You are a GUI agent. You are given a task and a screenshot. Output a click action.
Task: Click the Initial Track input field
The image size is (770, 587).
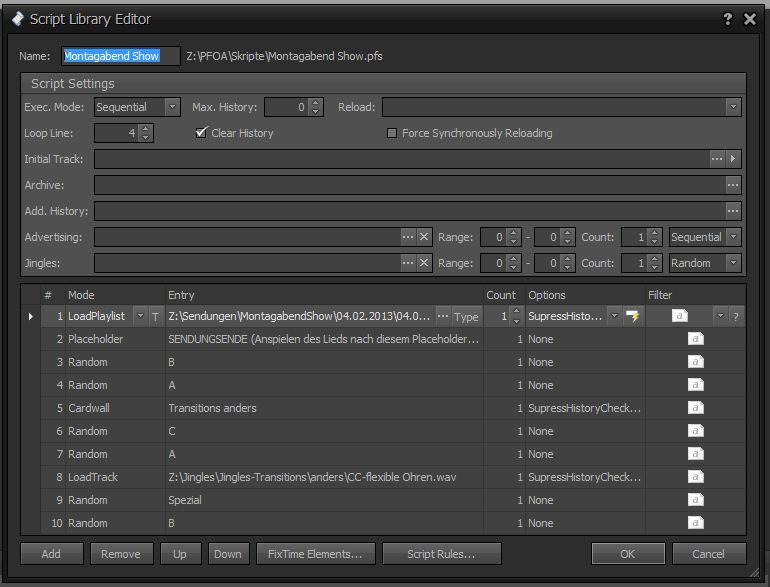(x=402, y=159)
